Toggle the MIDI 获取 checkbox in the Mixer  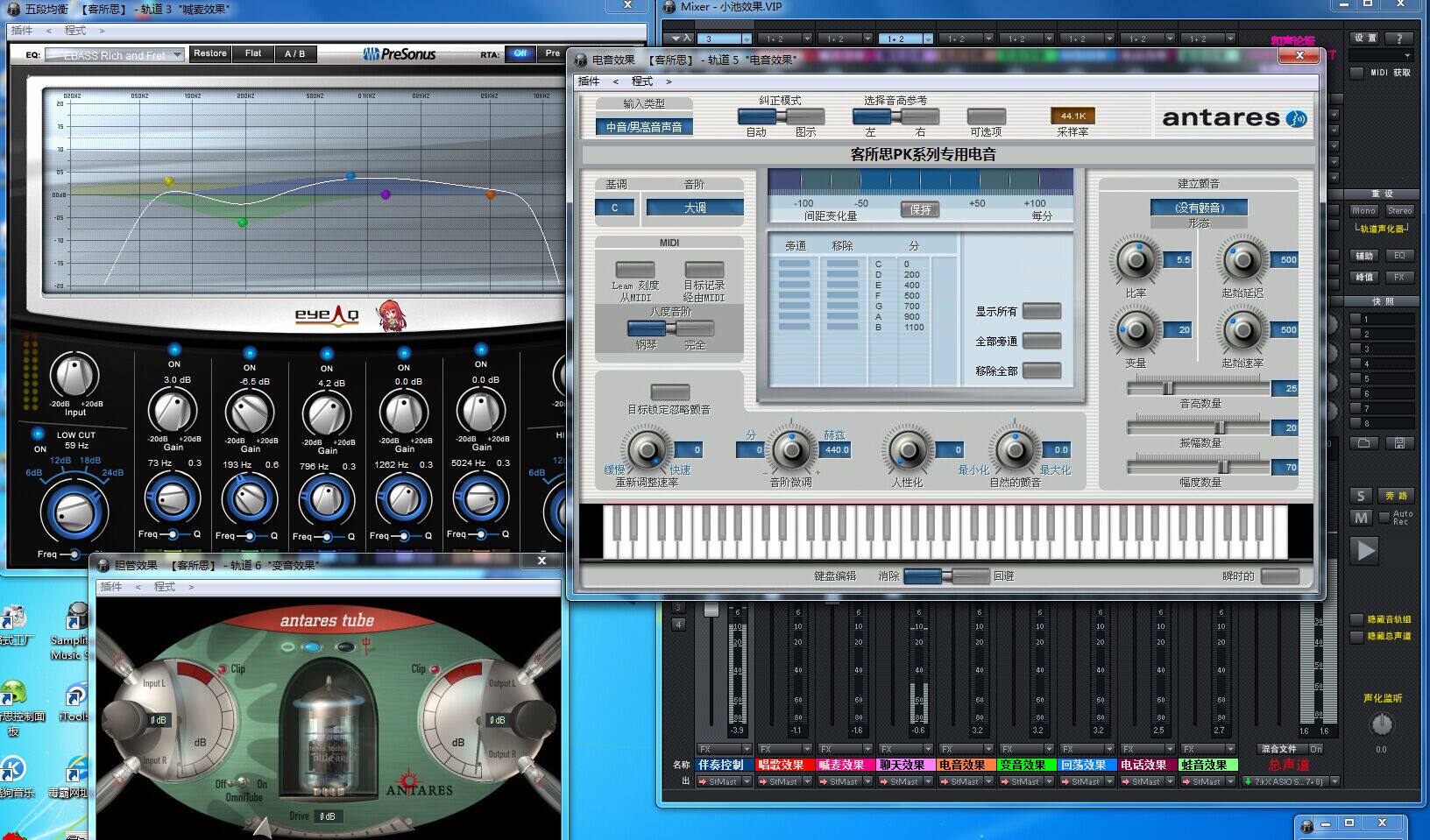click(x=1357, y=73)
